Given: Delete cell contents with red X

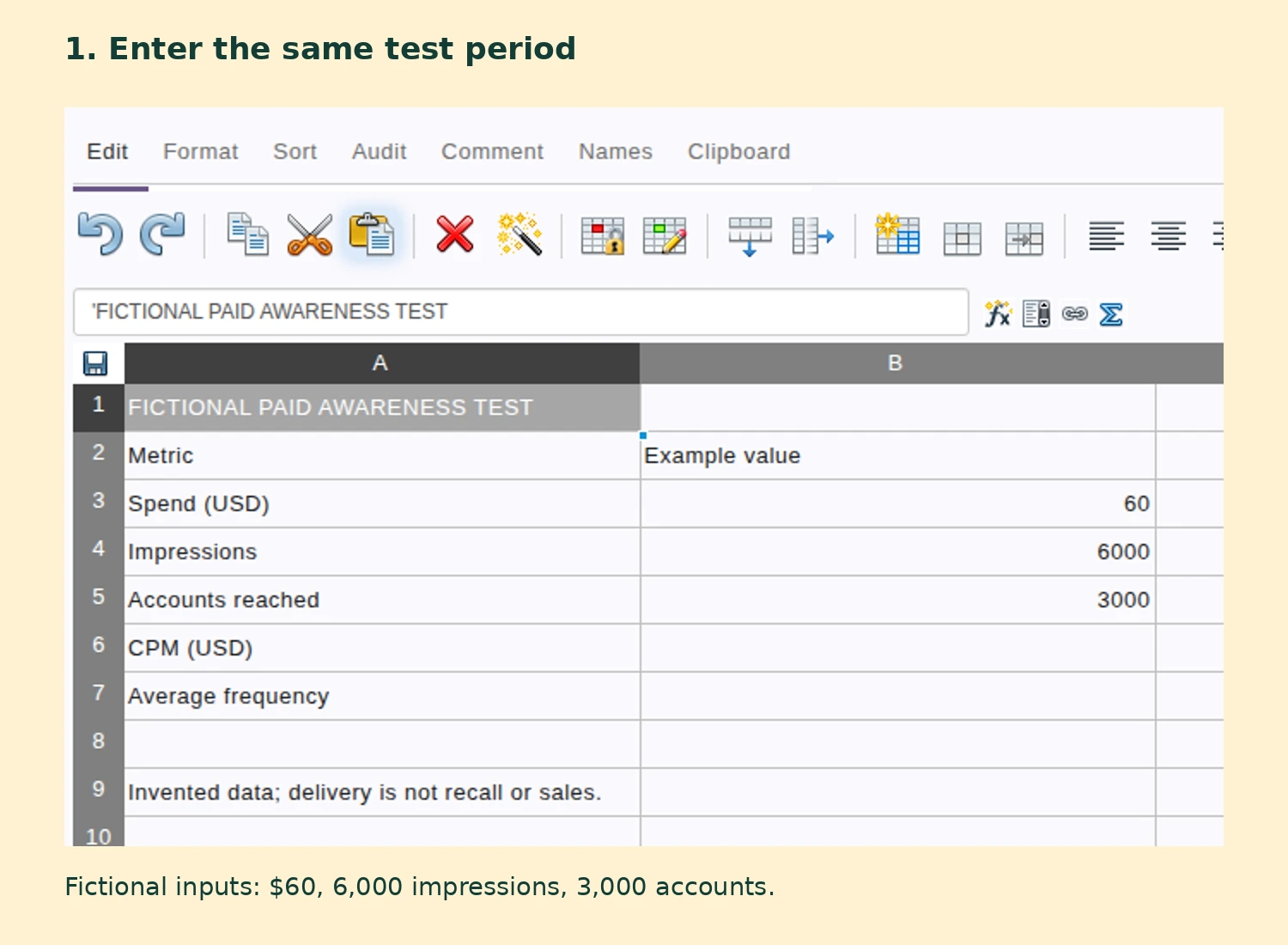Looking at the screenshot, I should (x=455, y=235).
